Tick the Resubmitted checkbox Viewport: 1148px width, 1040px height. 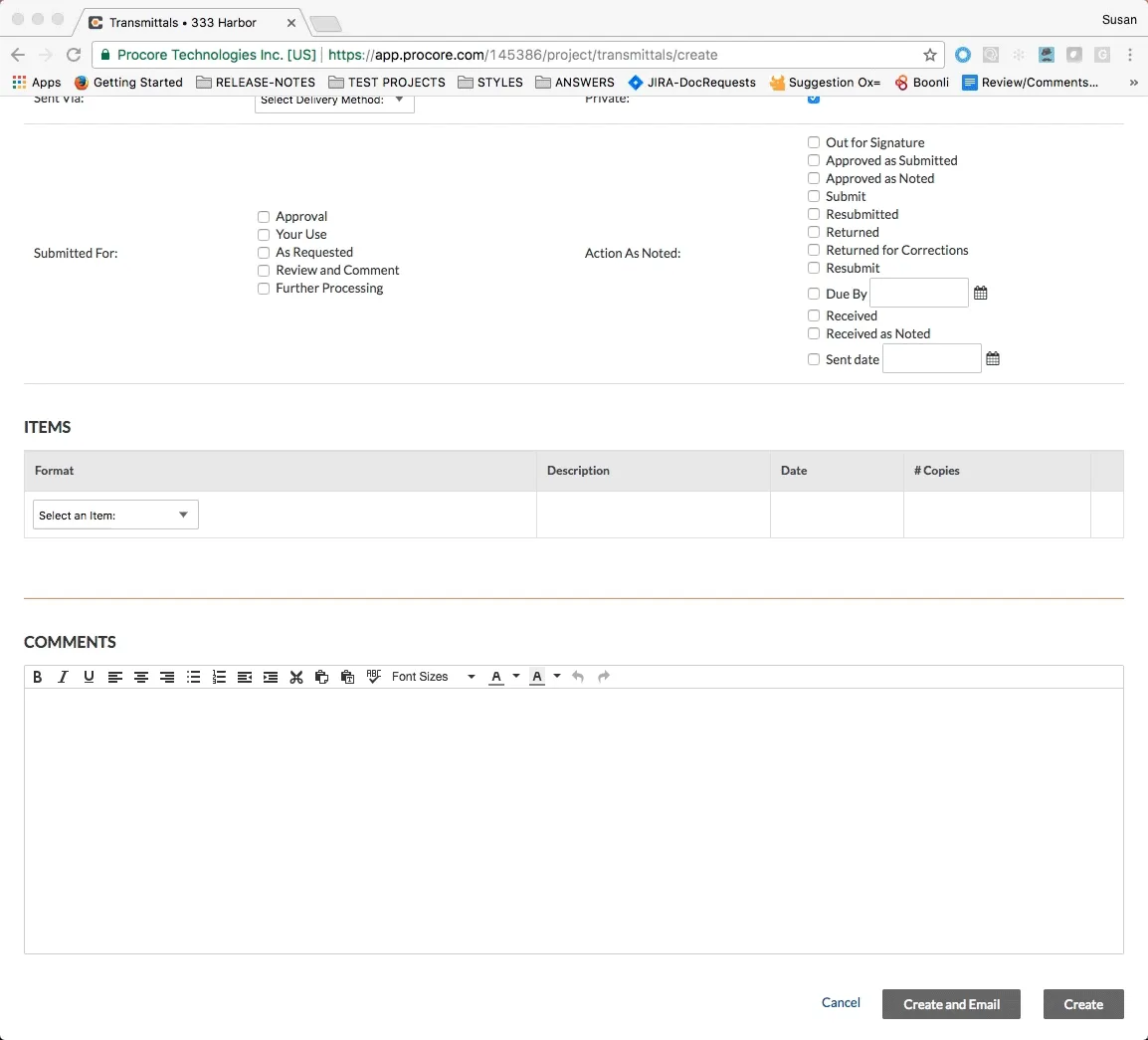coord(814,214)
